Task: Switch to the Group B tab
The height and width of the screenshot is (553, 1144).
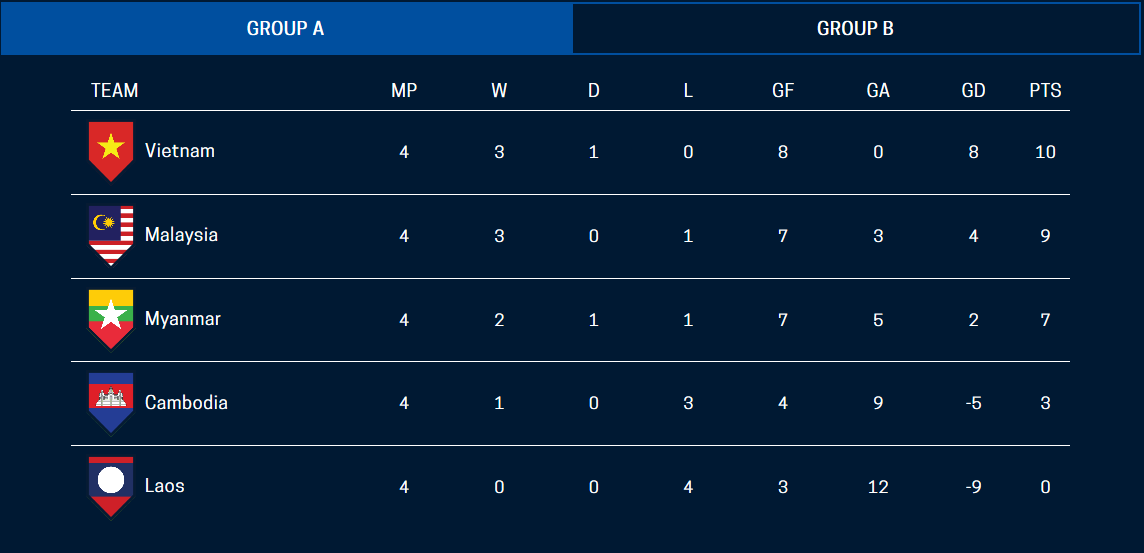Action: [x=856, y=28]
